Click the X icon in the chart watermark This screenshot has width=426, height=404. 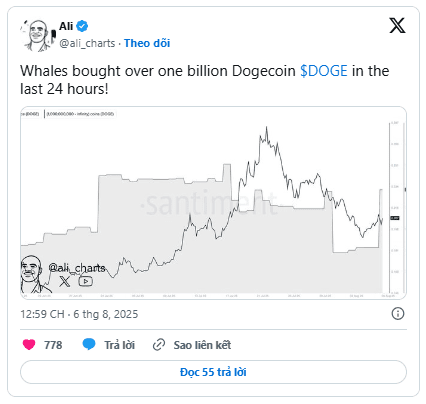pos(65,282)
